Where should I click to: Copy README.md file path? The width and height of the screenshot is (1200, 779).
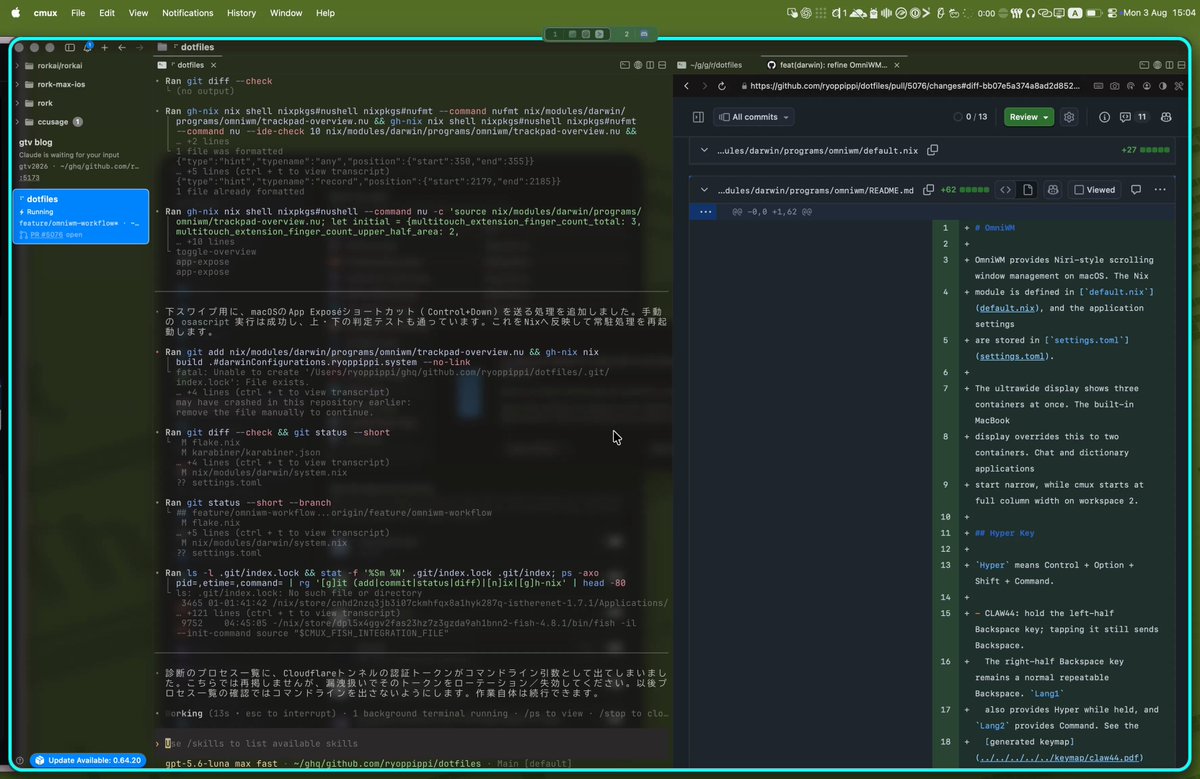928,190
